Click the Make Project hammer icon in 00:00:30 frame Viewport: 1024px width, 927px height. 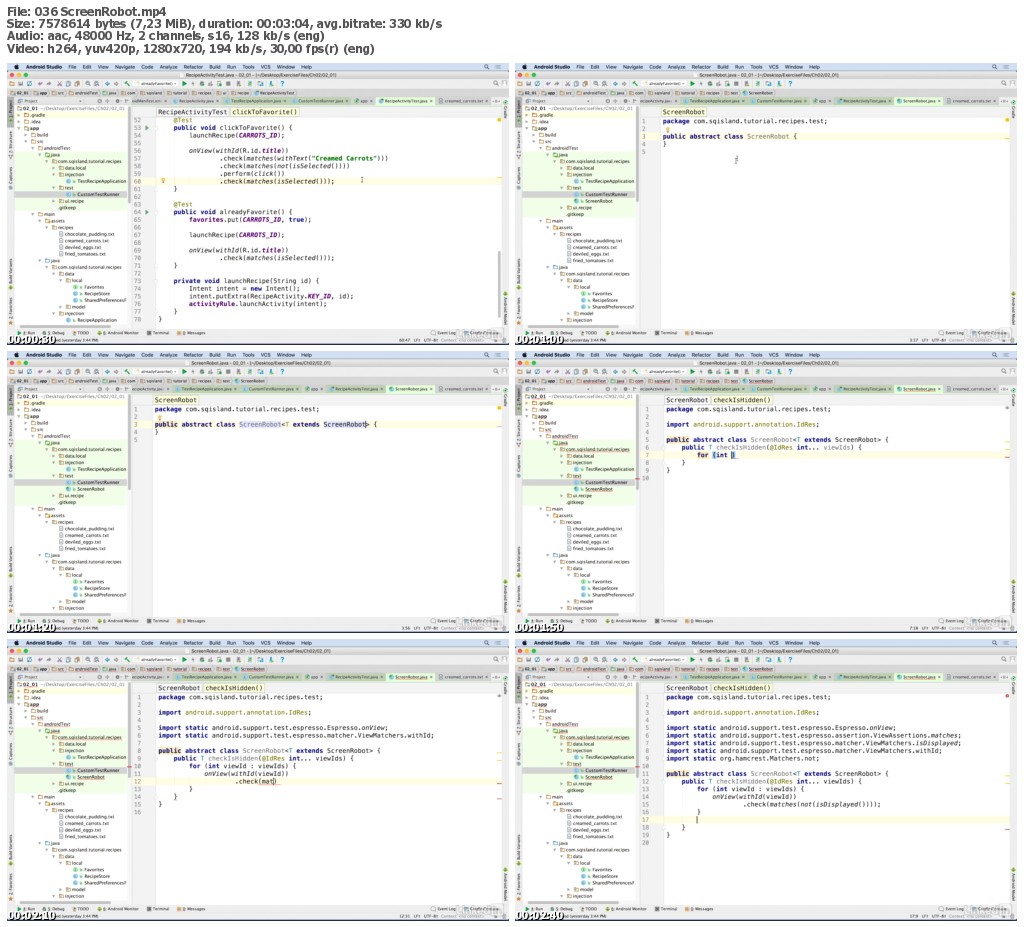pos(127,84)
